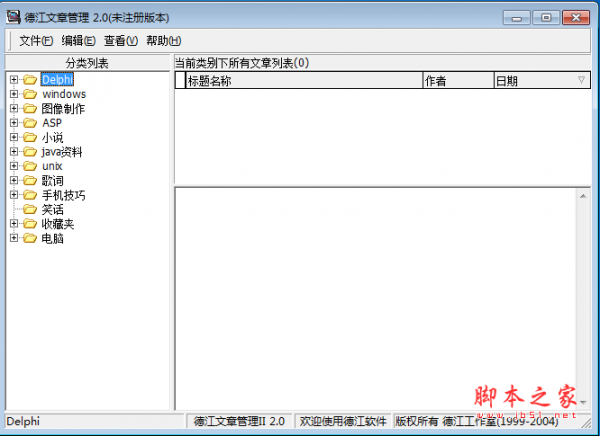Click the 小说 folder icon
600x436 pixels.
pyautogui.click(x=30, y=137)
